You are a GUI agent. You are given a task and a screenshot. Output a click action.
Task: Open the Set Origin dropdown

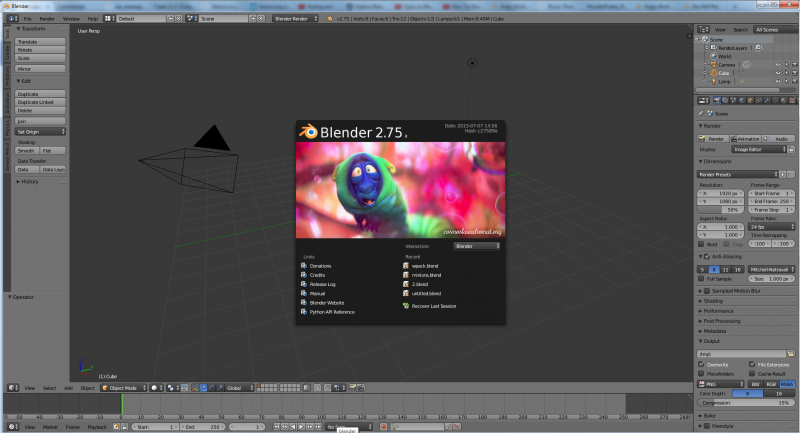[x=40, y=132]
